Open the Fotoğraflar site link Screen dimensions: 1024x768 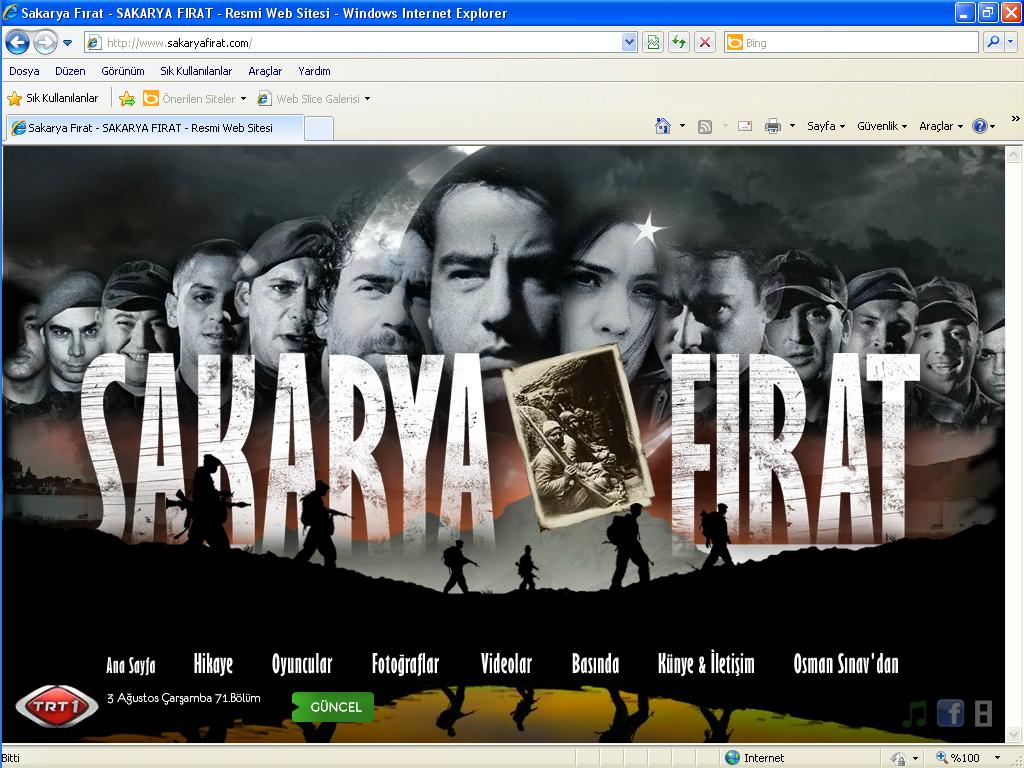click(x=406, y=664)
